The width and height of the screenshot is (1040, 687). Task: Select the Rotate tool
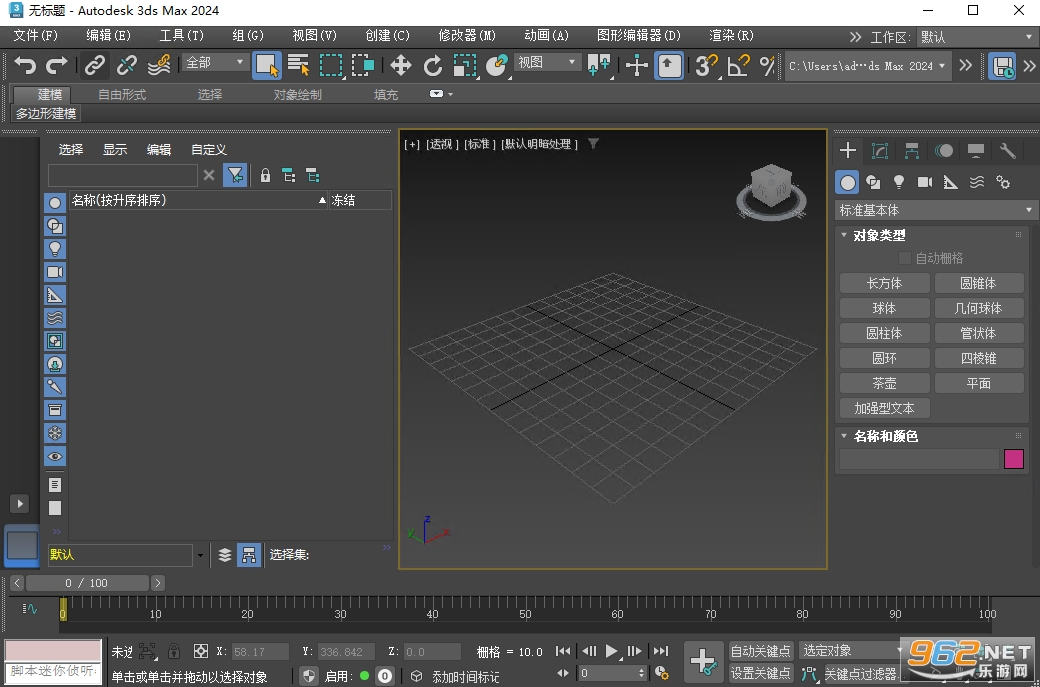(433, 65)
